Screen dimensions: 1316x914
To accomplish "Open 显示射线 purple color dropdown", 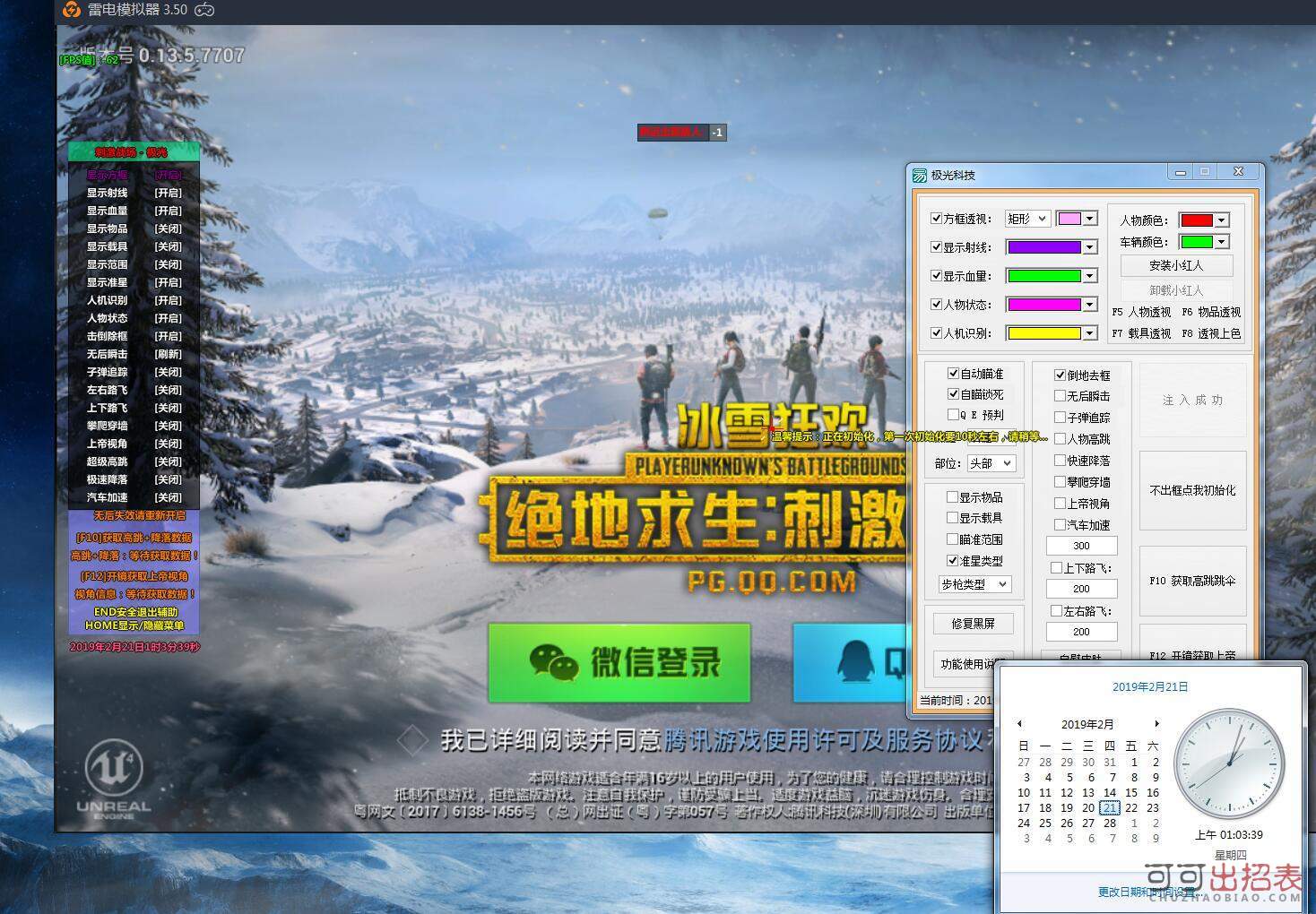I will (x=1090, y=247).
